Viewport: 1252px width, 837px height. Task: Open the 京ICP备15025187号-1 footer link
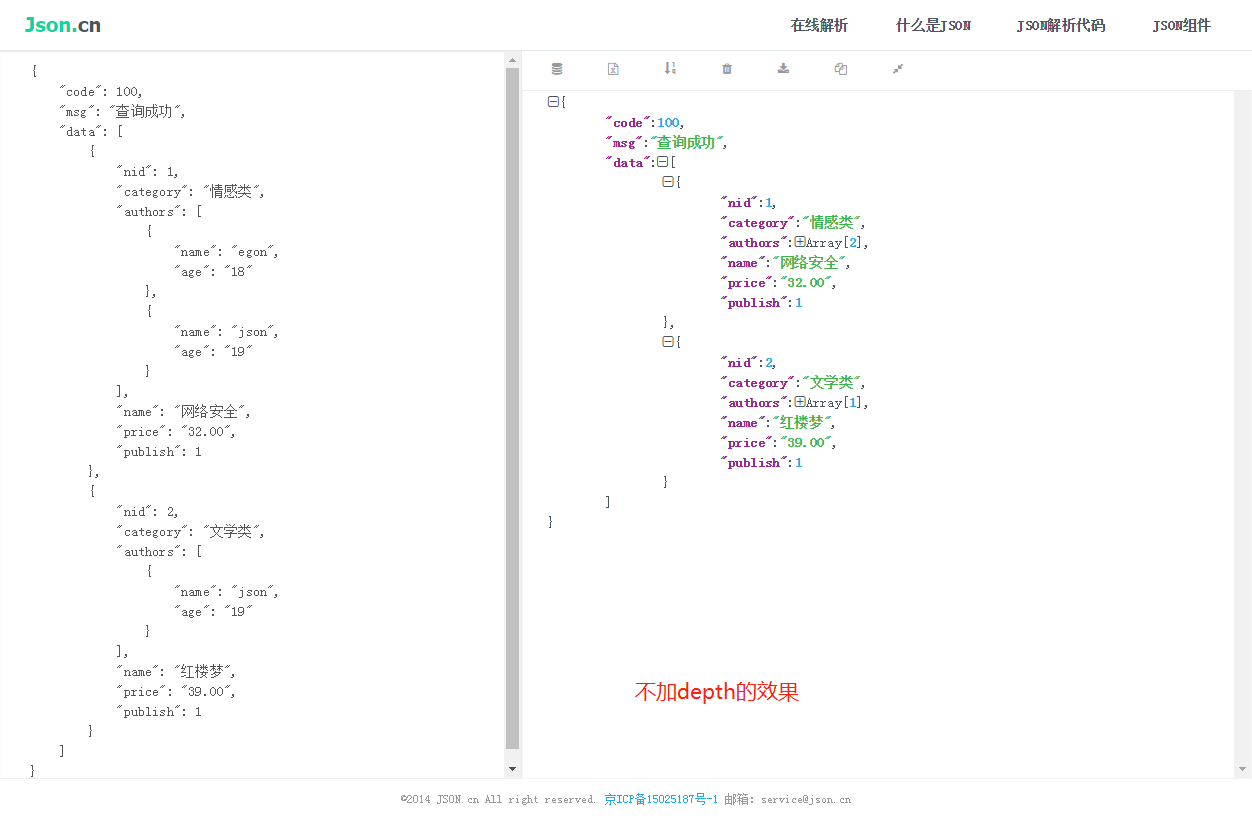point(661,800)
